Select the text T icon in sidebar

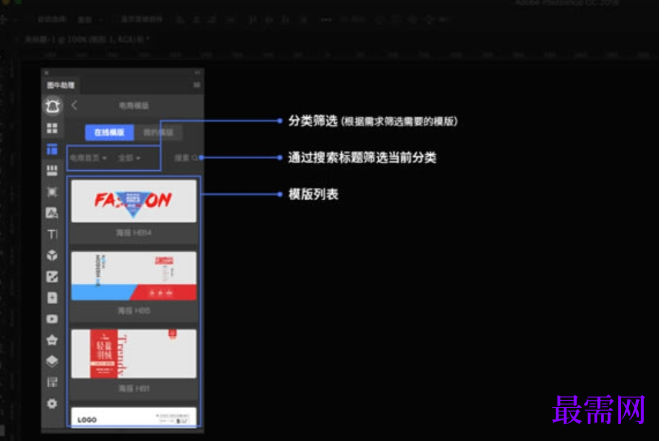[52, 234]
